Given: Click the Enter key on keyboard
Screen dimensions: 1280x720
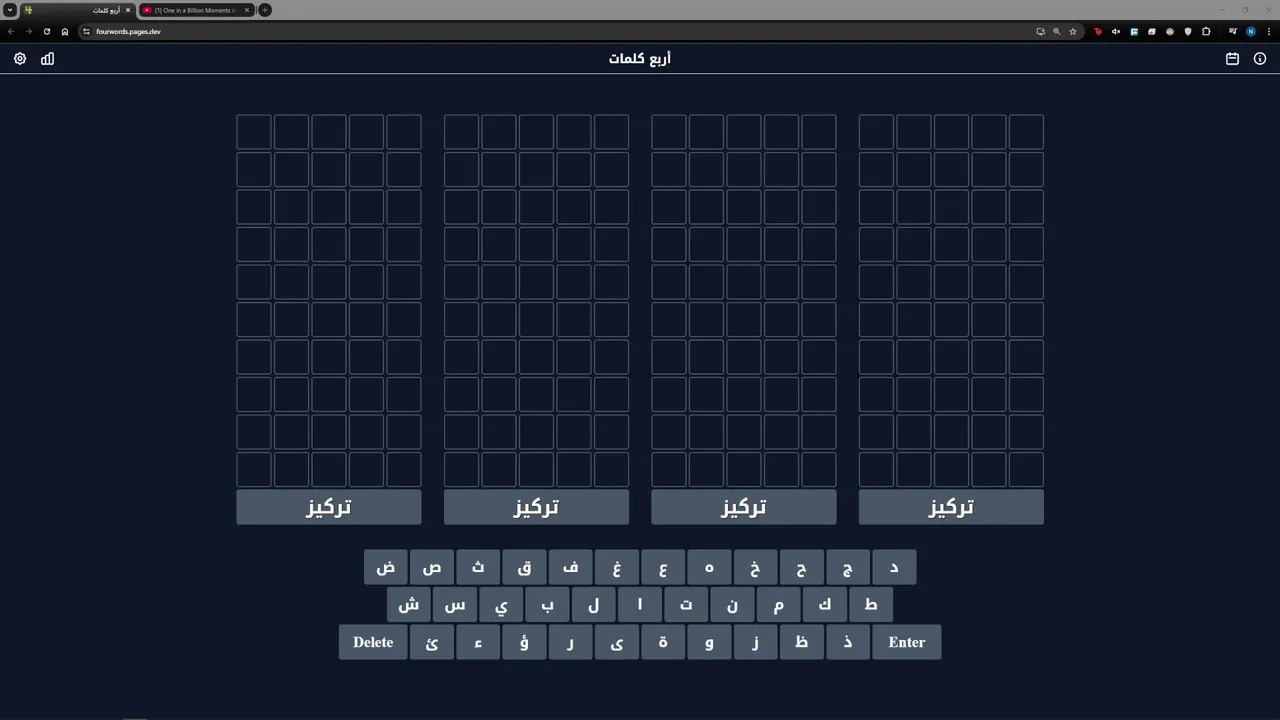Looking at the screenshot, I should (x=907, y=642).
